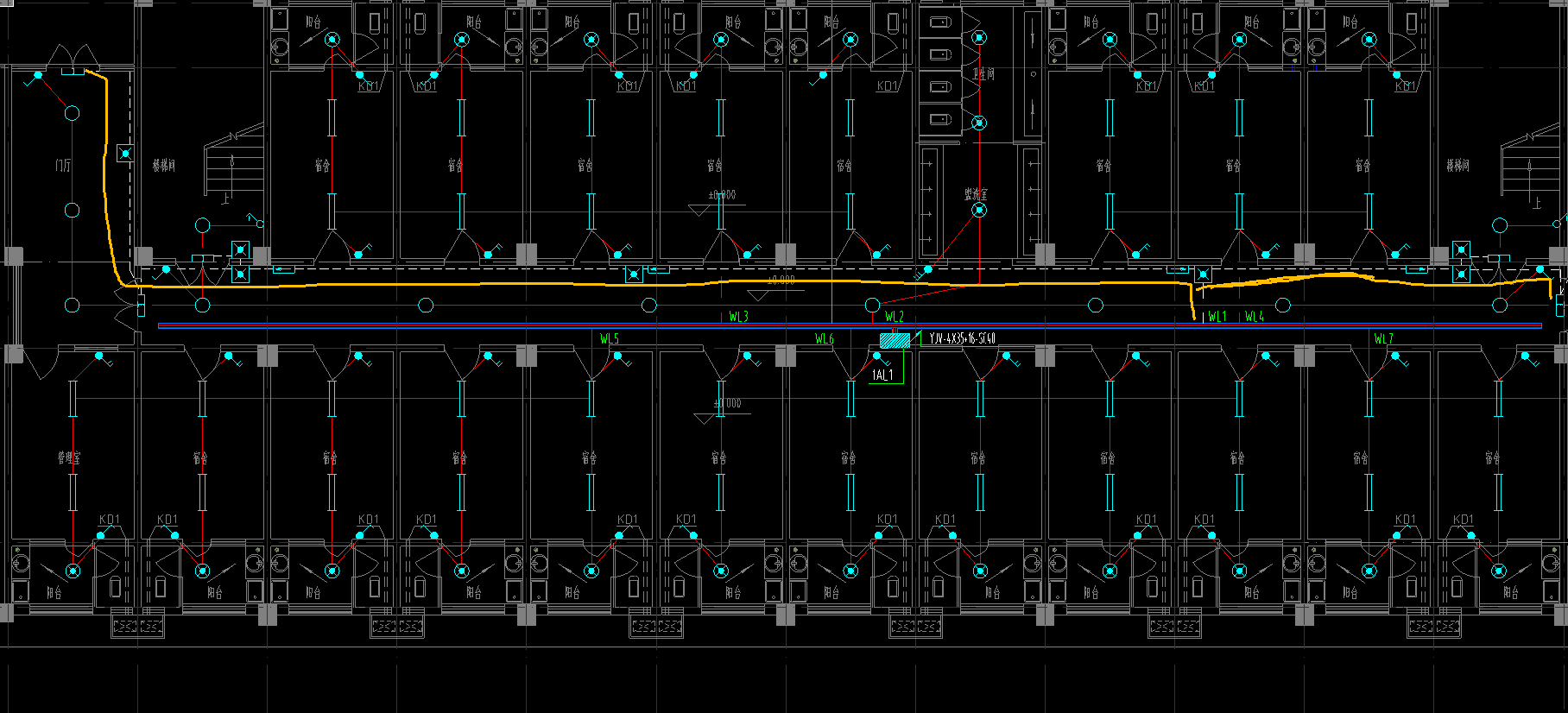1568x713 pixels.
Task: Select the blue cable tray line in corridor
Action: tap(850, 326)
